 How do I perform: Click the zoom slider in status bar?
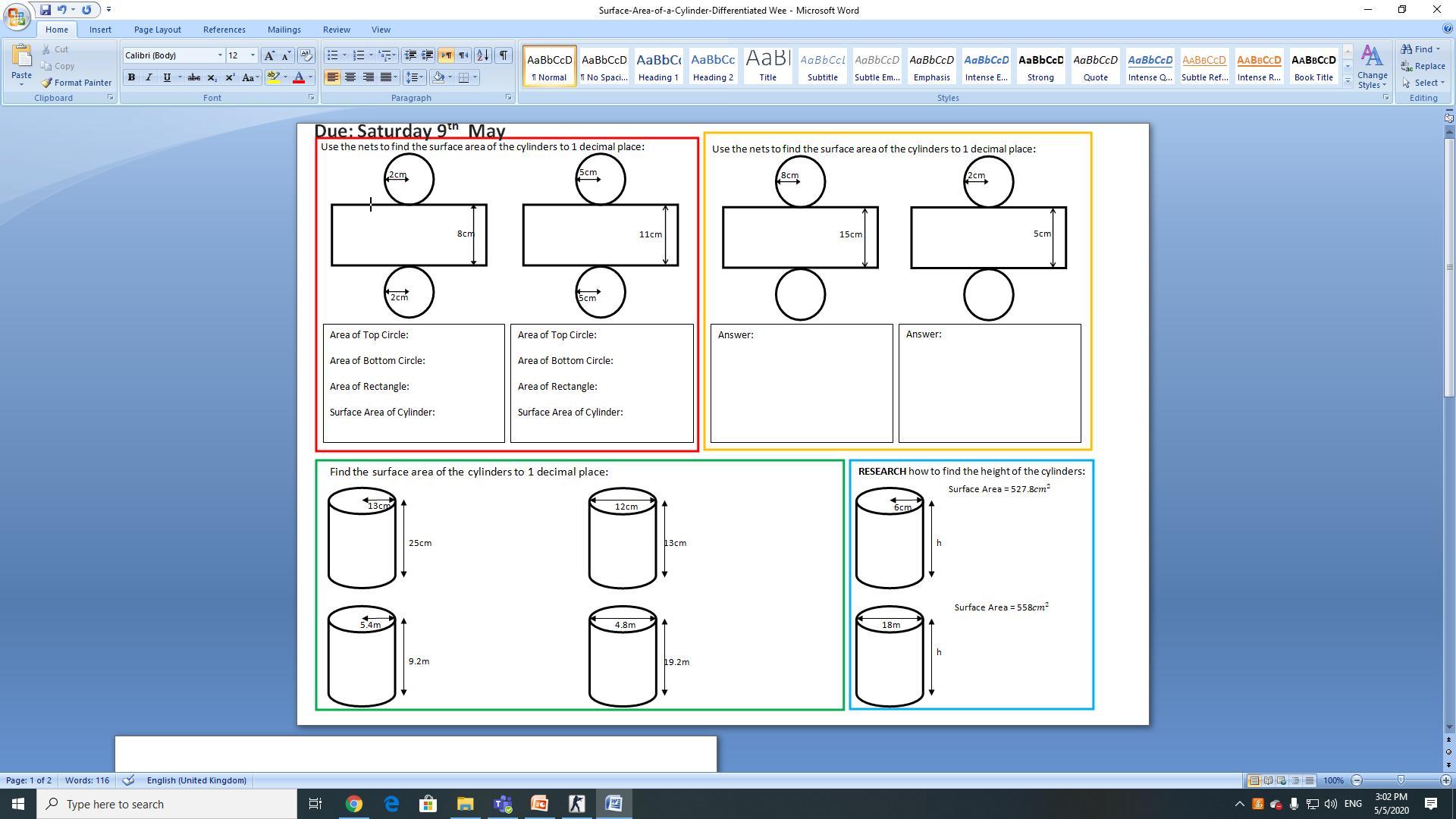coord(1401,780)
